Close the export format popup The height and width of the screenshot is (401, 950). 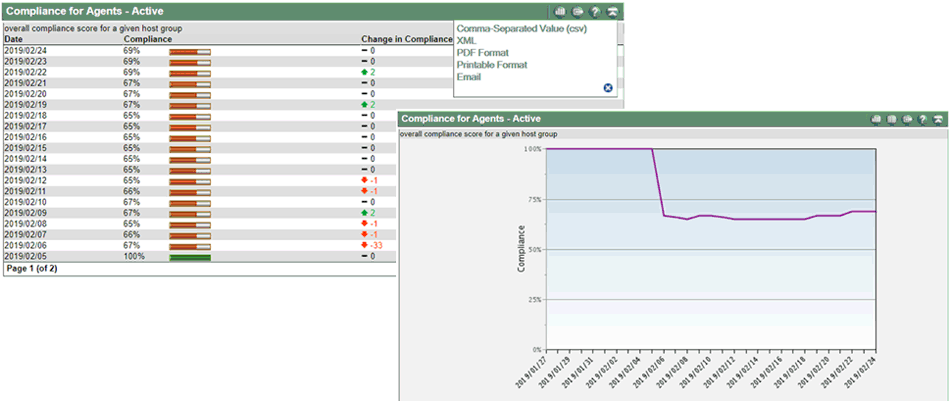[608, 88]
